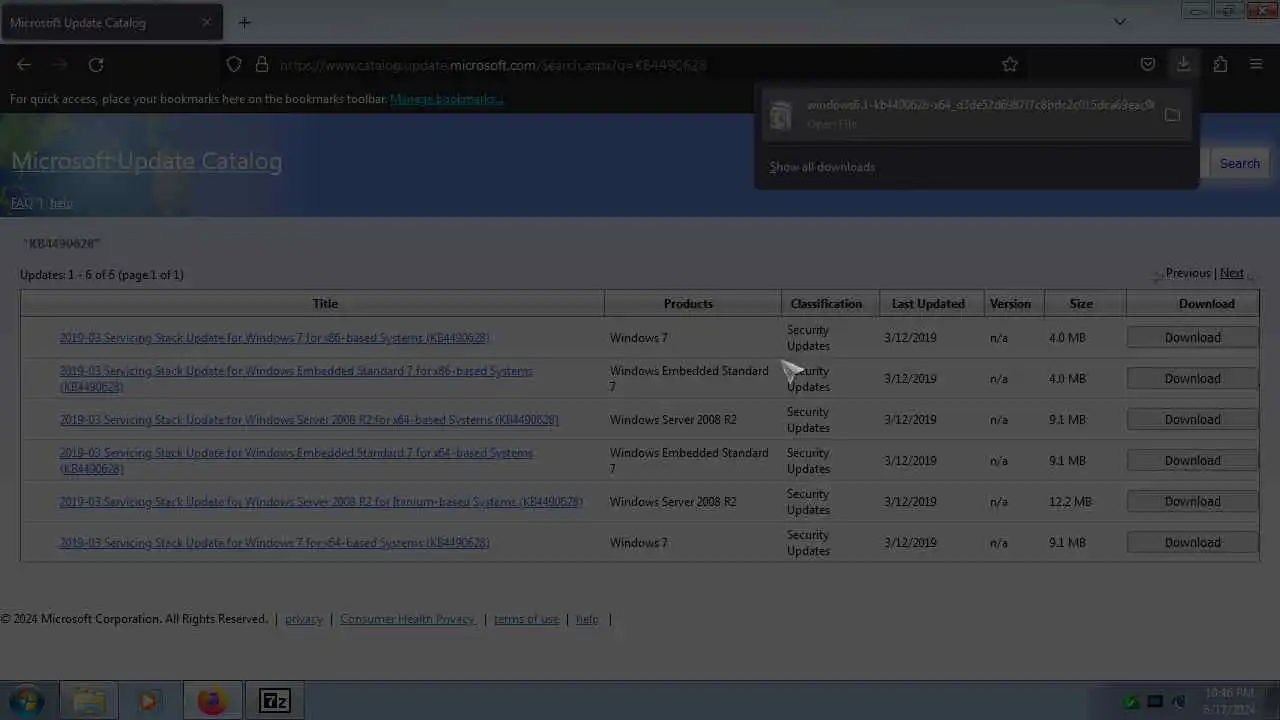Open 7-Zip from the taskbar
1280x720 pixels.
click(x=274, y=701)
